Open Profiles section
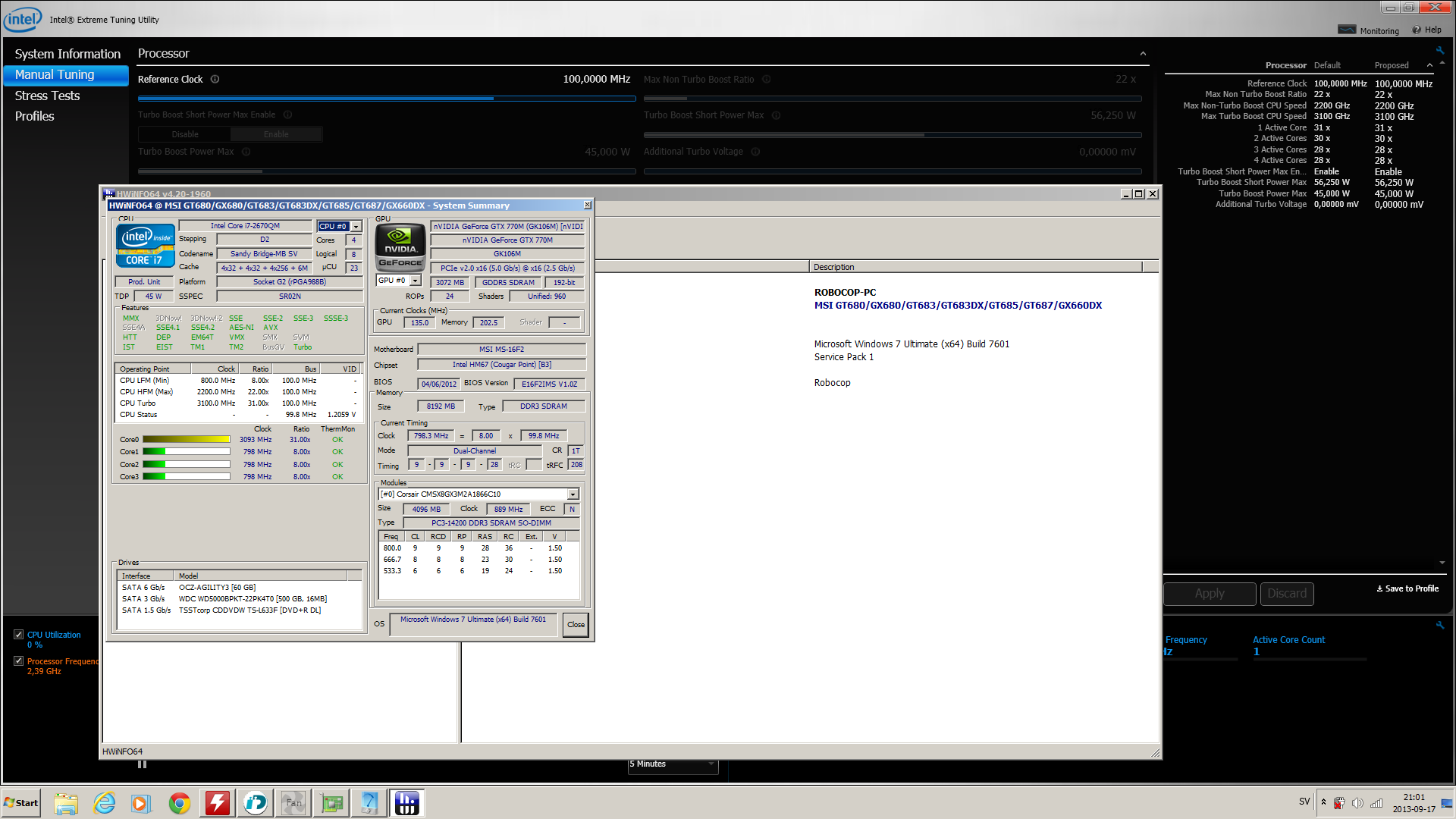 [35, 116]
